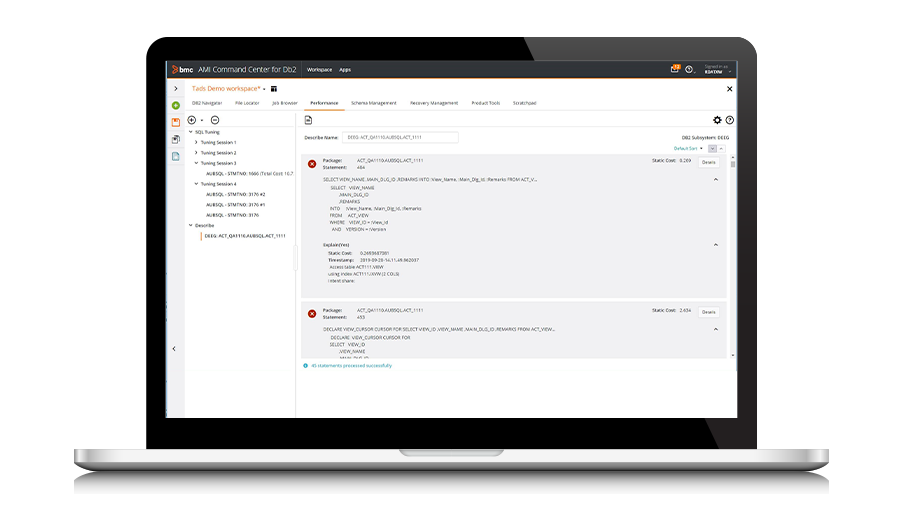The image size is (900, 516).
Task: Open the Default Sort dropdown
Action: (688, 149)
